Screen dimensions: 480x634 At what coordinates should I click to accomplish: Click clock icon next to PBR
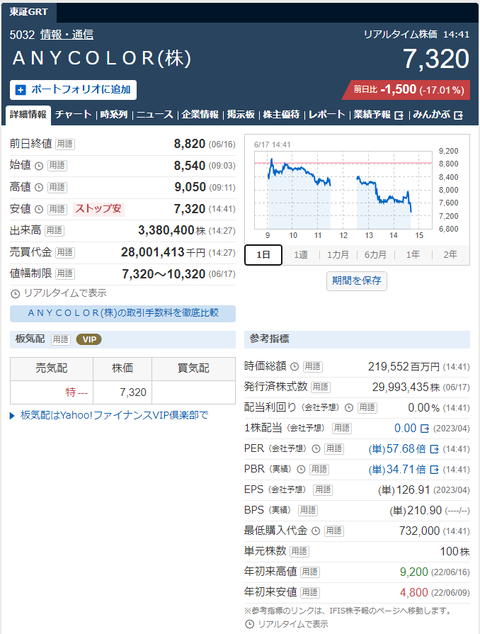301,469
